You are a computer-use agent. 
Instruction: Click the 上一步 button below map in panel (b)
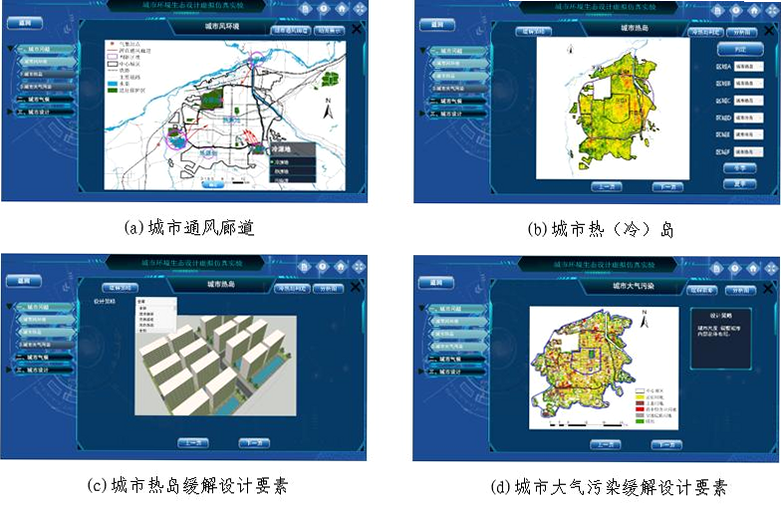[x=606, y=187]
